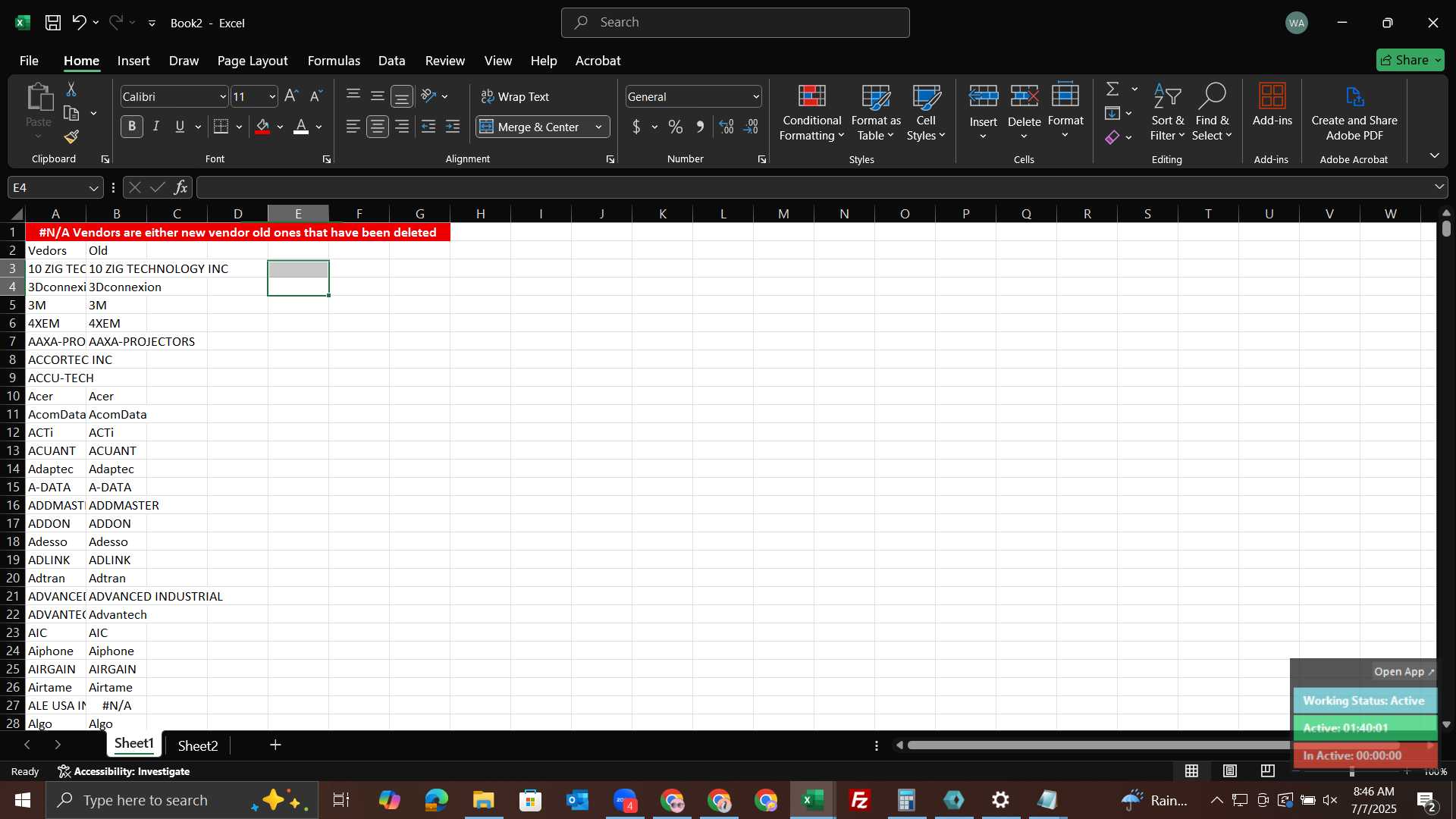
Task: Collapse the ribbon with chevron
Action: point(1434,155)
